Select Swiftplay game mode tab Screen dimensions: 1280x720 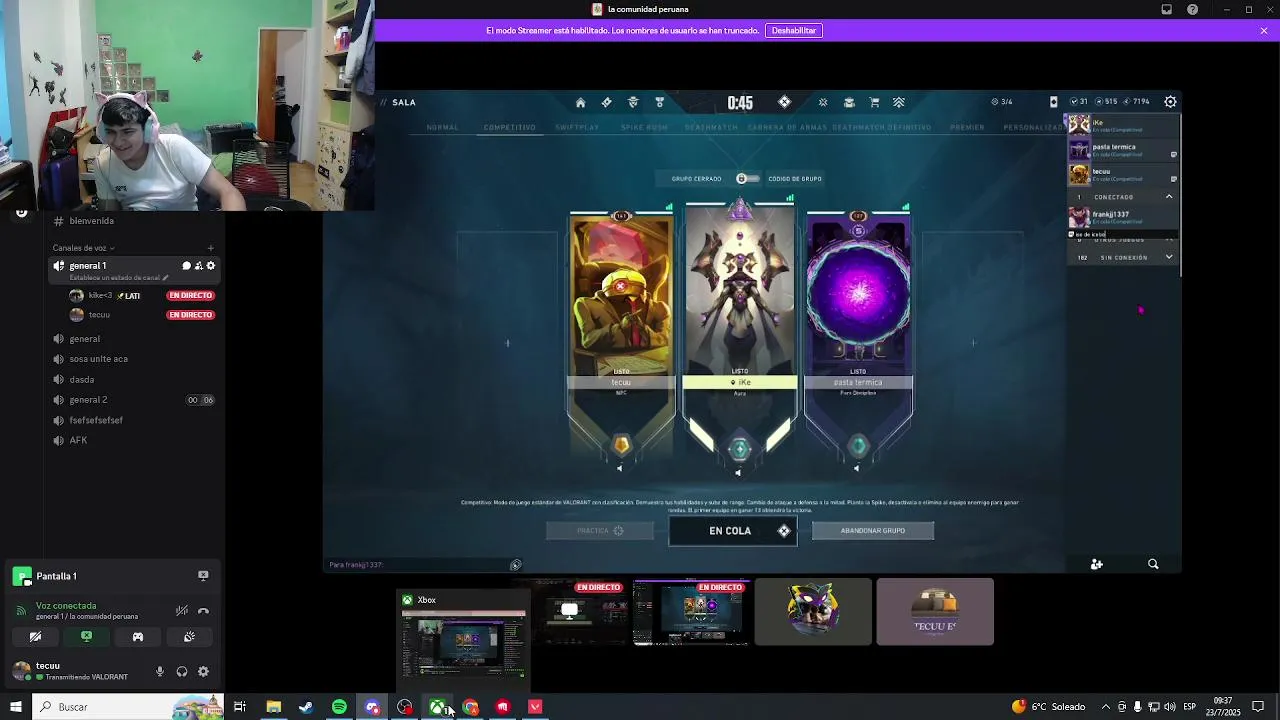point(577,128)
